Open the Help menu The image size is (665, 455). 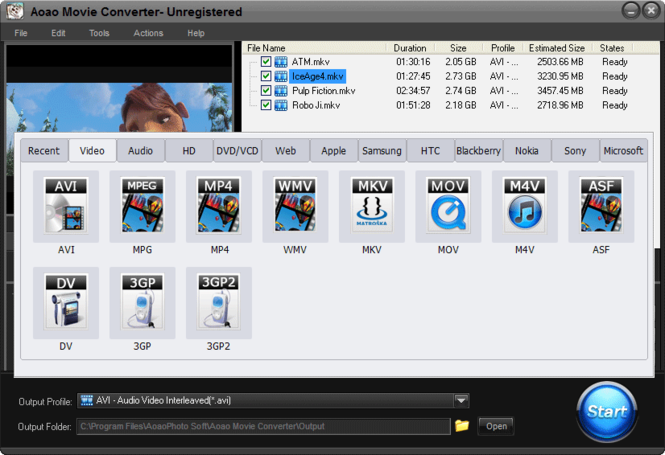click(196, 33)
